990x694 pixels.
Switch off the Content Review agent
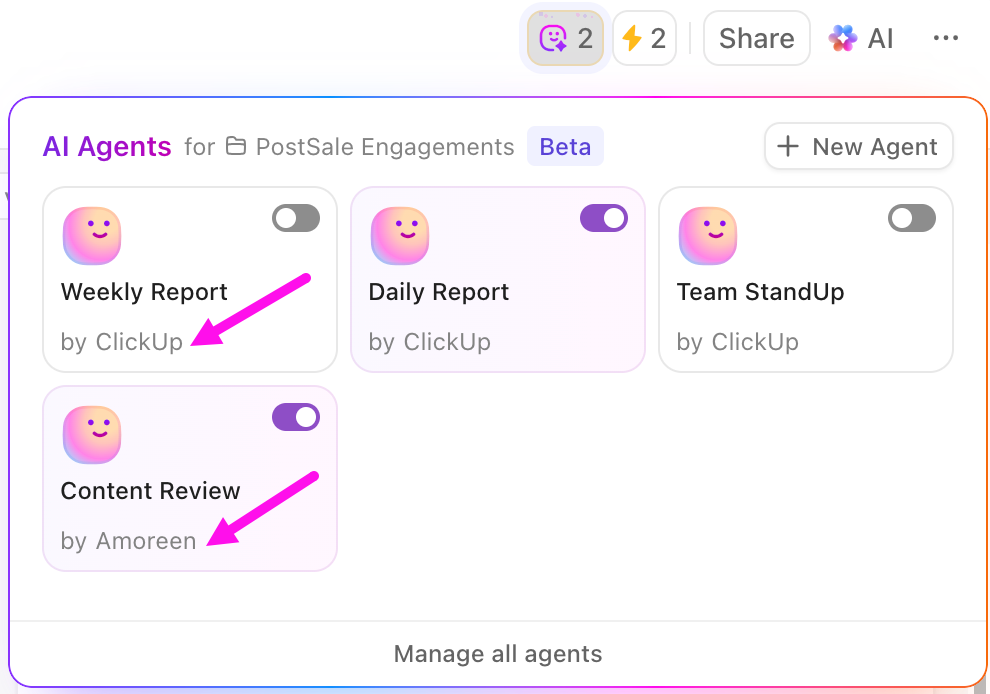click(295, 417)
